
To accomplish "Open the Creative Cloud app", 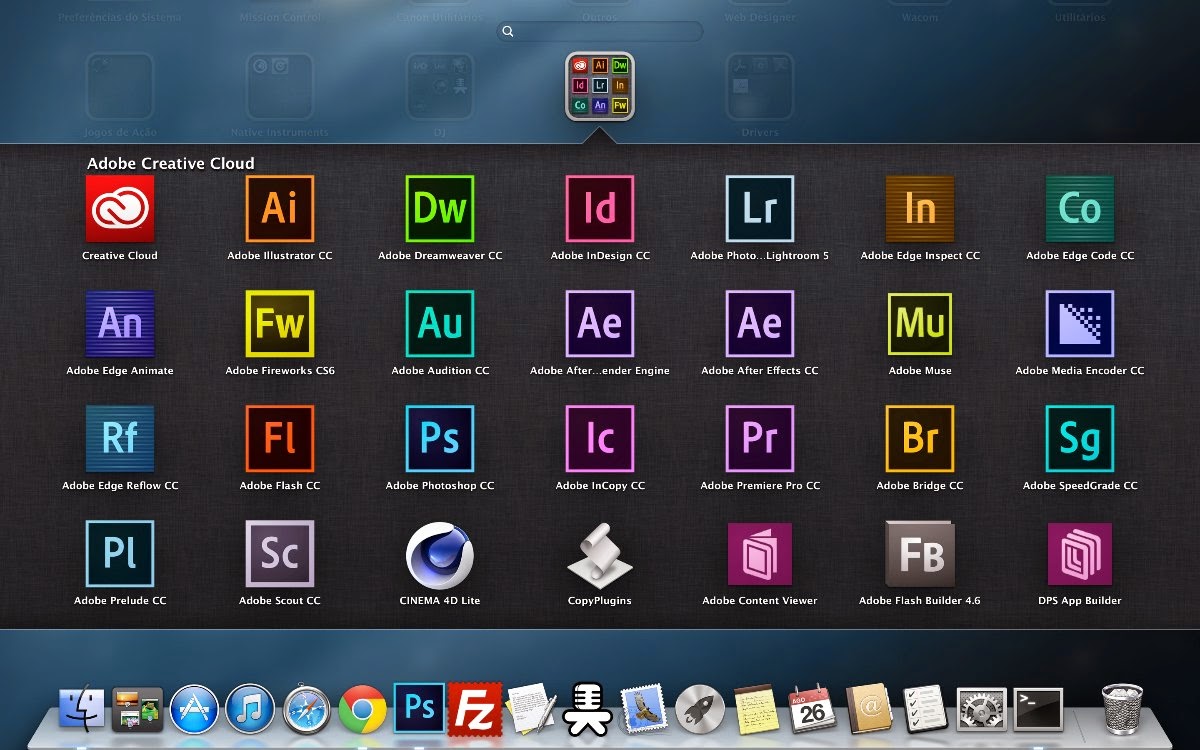I will 119,209.
